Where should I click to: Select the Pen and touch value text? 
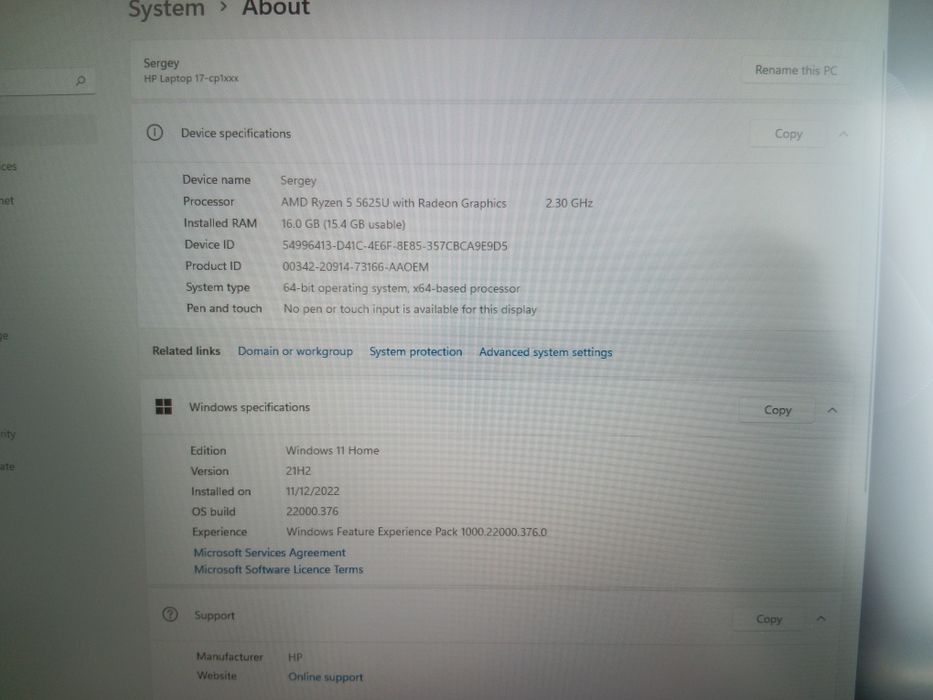(410, 310)
